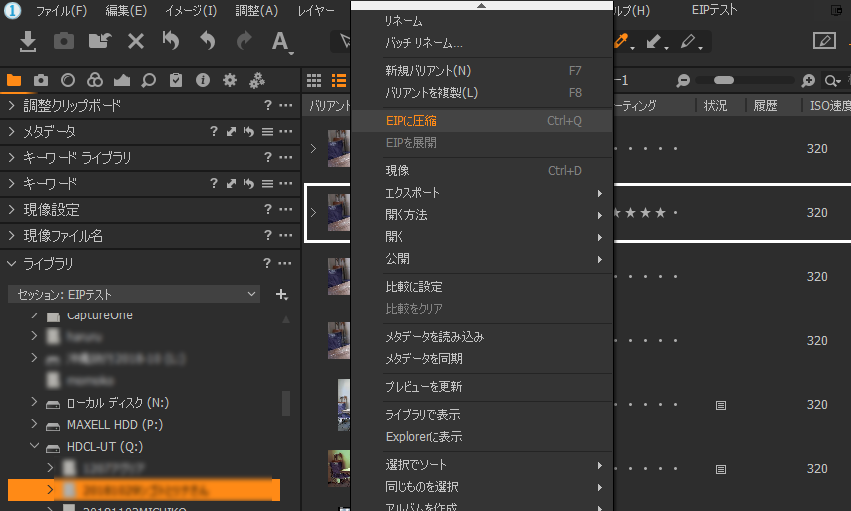
Task: Click the Import images toolbar icon
Action: pyautogui.click(x=28, y=41)
